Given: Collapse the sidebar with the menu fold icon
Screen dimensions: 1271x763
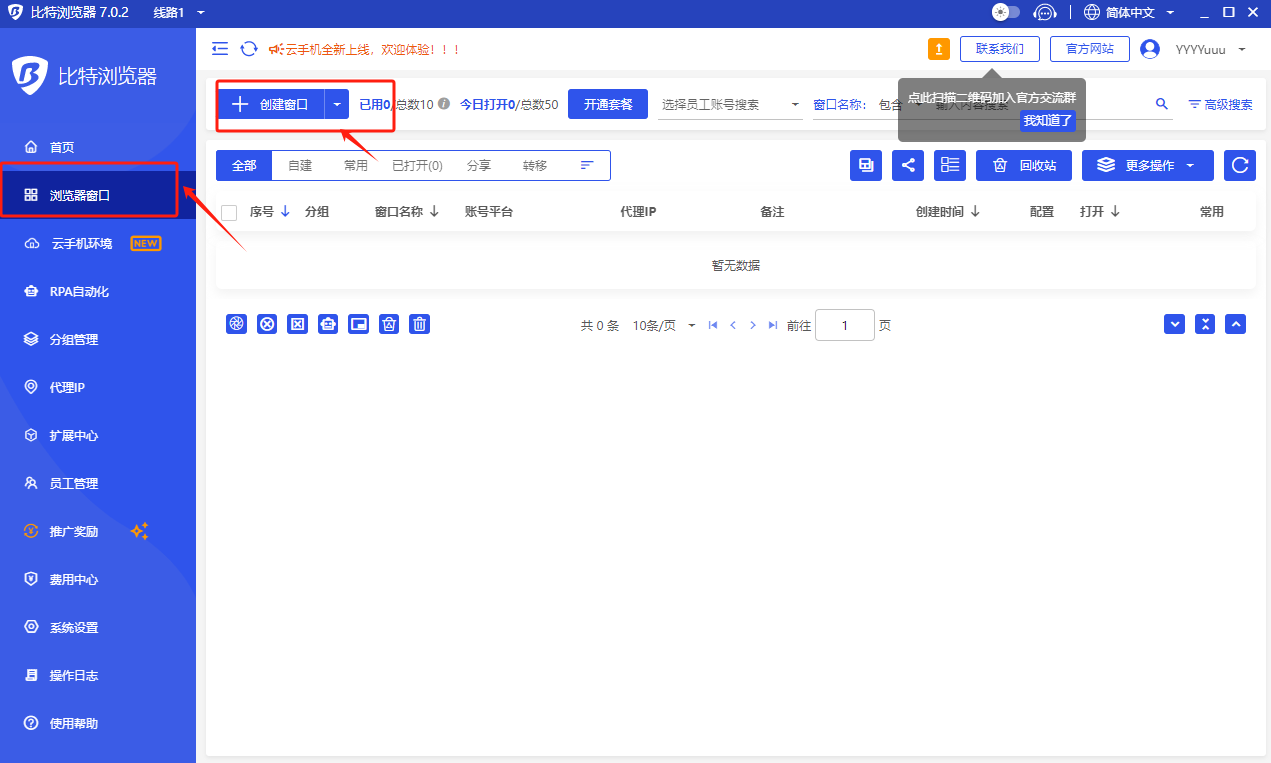Looking at the screenshot, I should [x=221, y=49].
